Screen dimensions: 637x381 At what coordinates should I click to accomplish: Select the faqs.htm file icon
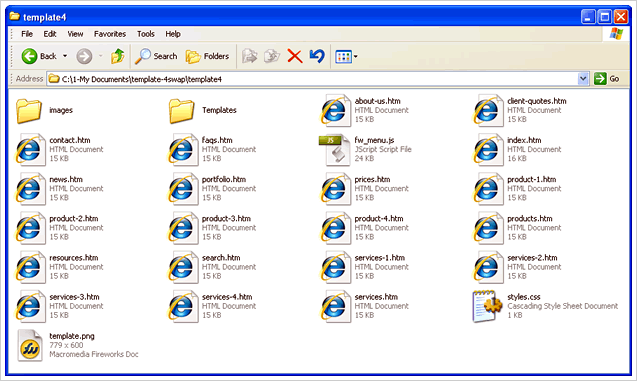[x=182, y=149]
